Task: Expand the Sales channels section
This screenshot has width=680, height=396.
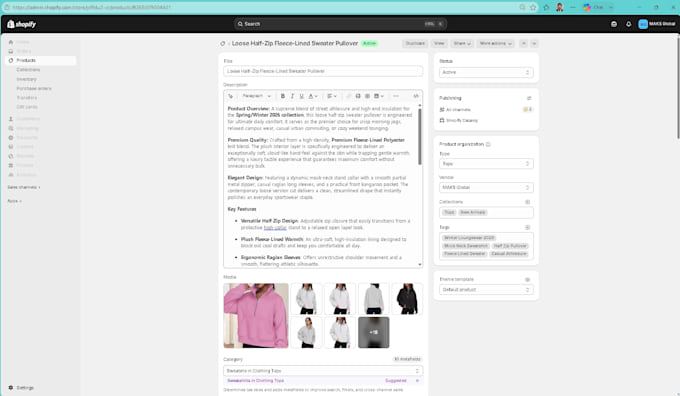Action: tap(24, 187)
